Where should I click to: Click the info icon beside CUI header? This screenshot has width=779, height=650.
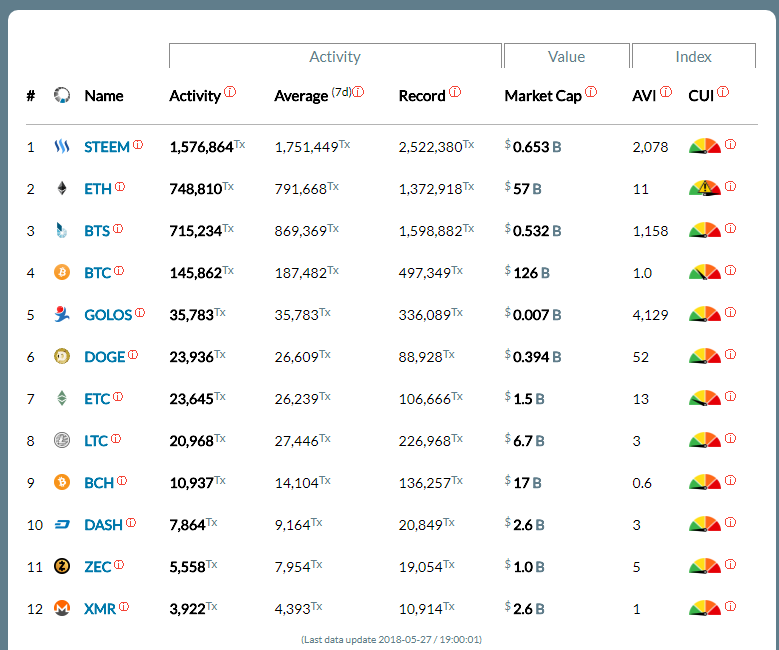tap(723, 91)
